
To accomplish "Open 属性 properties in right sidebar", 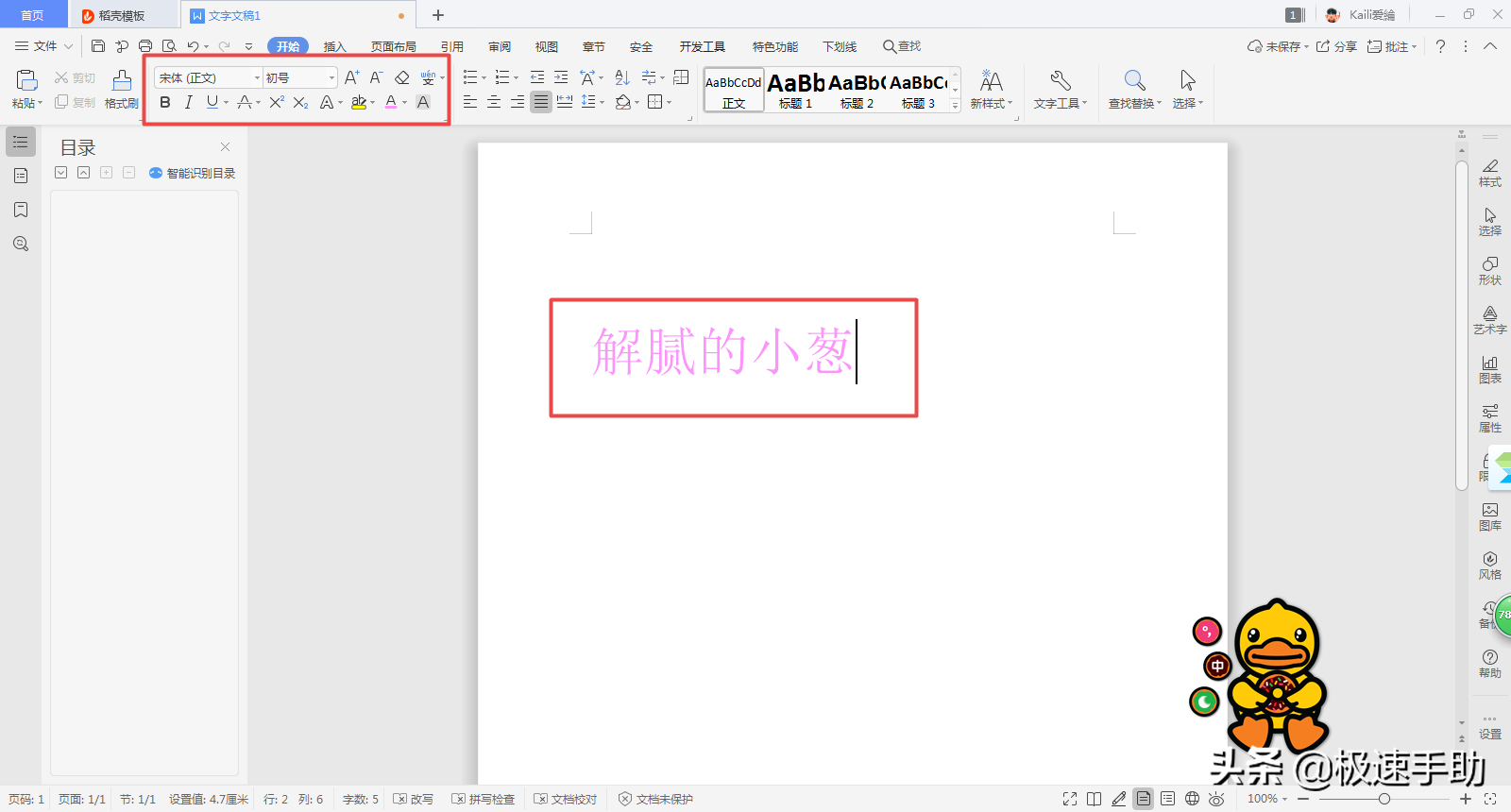I will coord(1490,418).
